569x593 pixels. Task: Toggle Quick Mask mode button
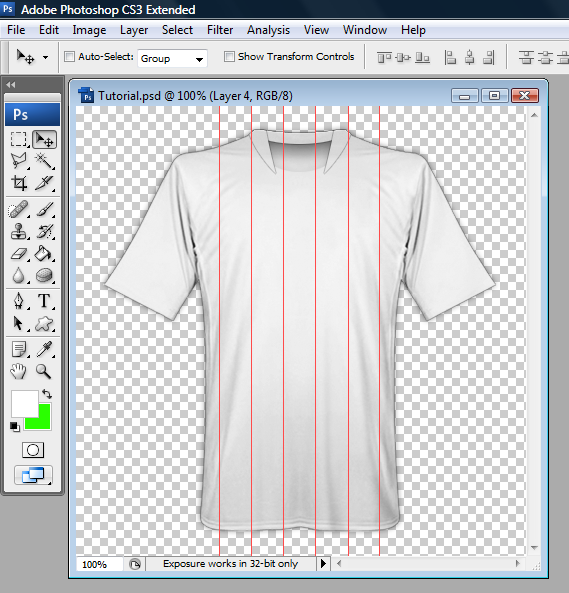pyautogui.click(x=33, y=450)
